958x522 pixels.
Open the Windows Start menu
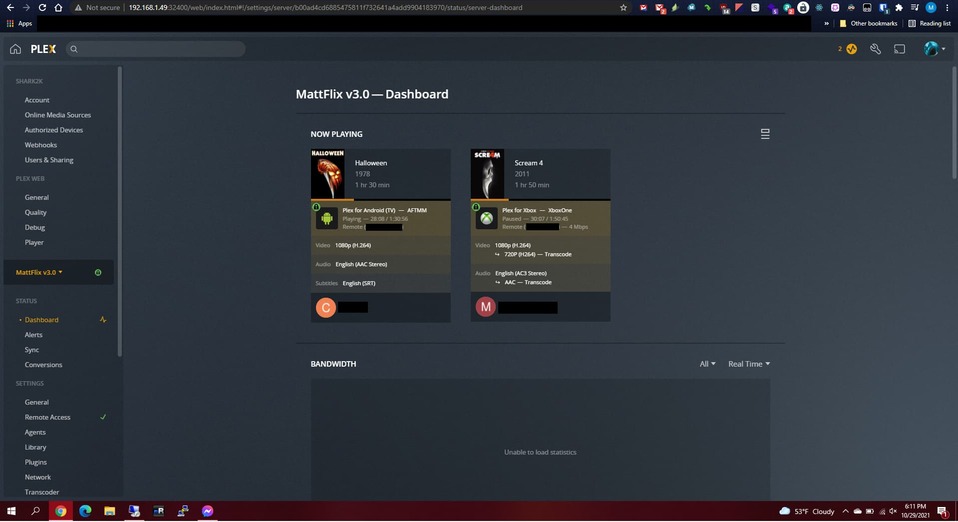click(x=11, y=511)
